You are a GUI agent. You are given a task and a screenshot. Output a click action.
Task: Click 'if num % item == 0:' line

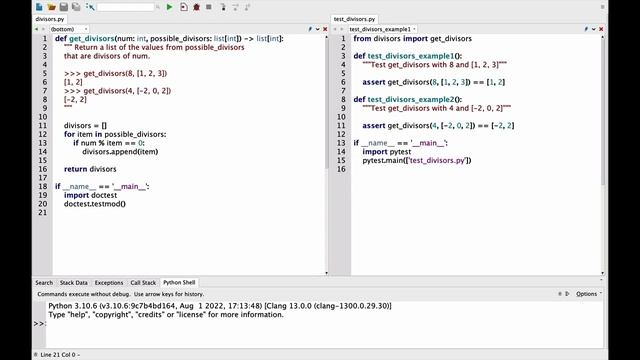[109, 143]
